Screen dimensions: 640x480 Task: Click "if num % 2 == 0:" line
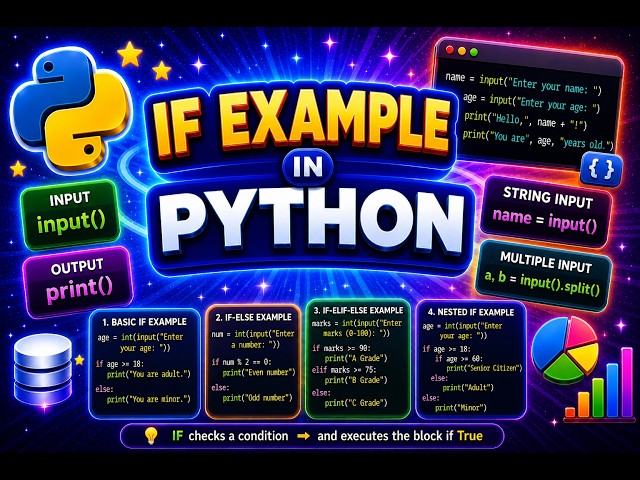(x=242, y=362)
